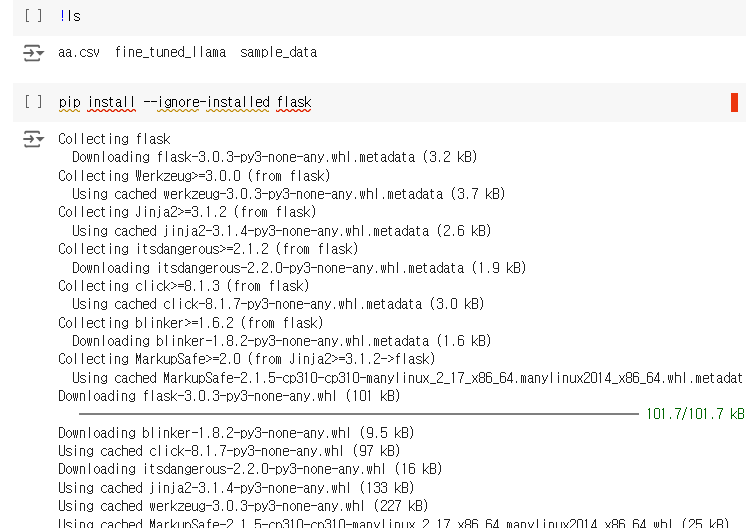Click 'Collecting blinker>=1.6.2 (from flask)' line

coord(191,323)
